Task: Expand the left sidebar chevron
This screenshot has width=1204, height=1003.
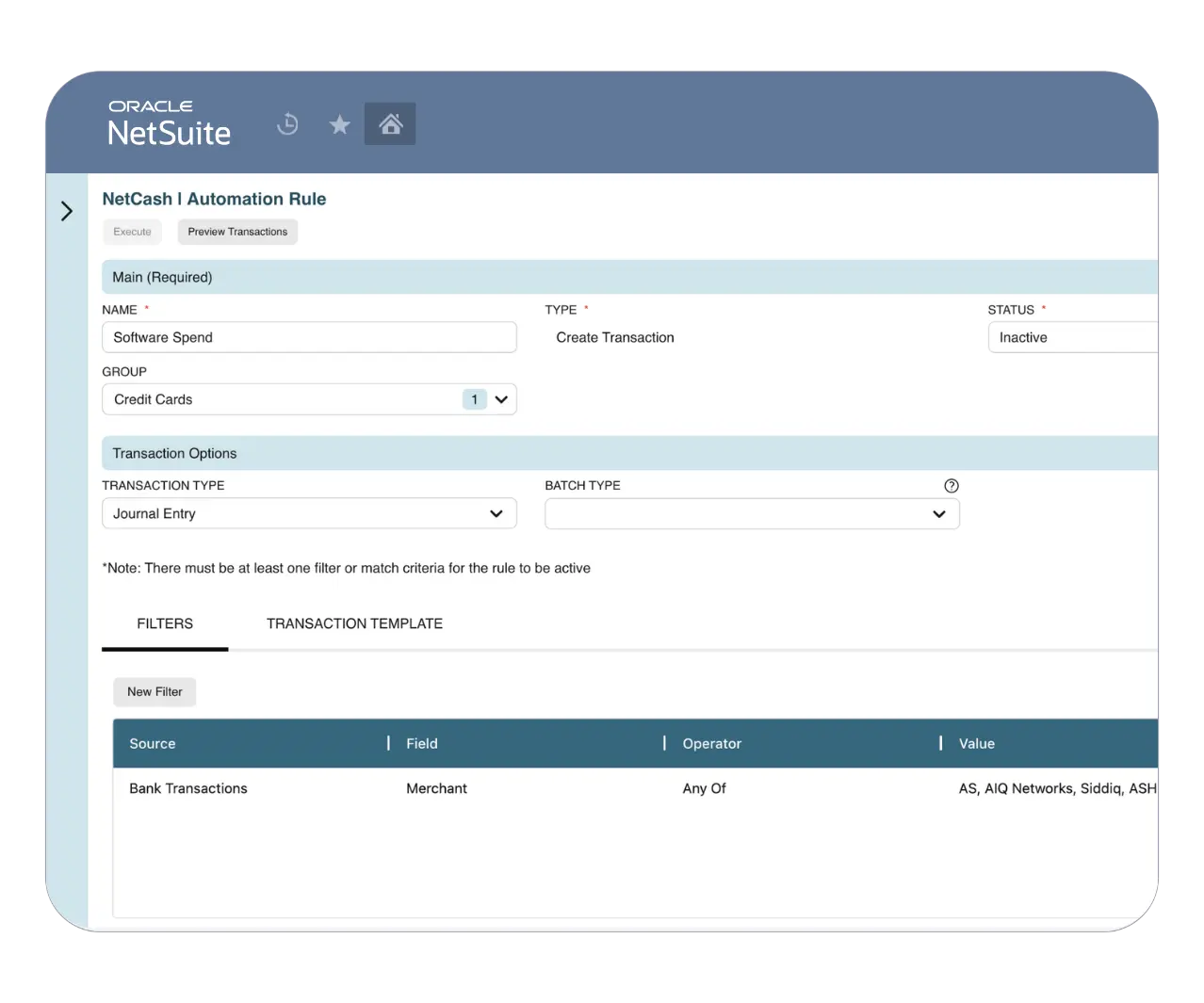Action: [x=66, y=211]
